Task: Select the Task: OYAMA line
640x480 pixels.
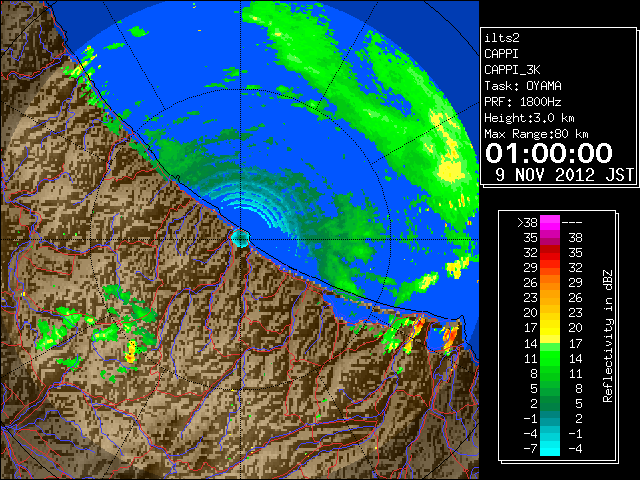Action: (523, 86)
